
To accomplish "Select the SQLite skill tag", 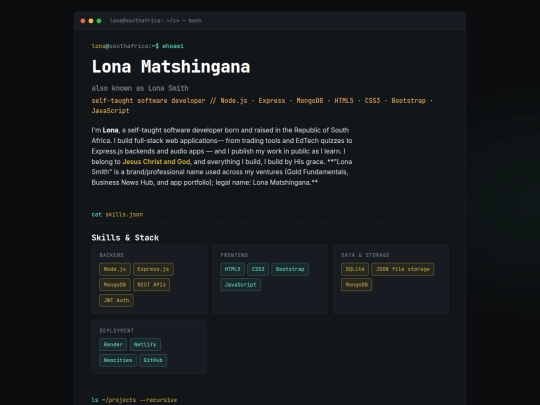I will coord(355,269).
